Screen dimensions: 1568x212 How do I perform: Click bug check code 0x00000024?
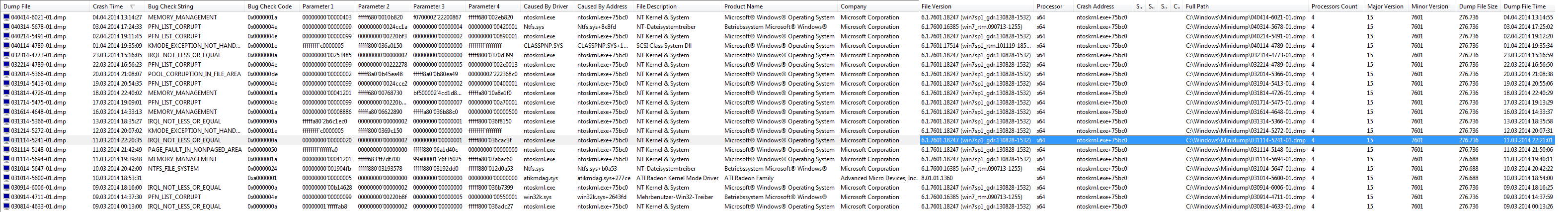click(262, 169)
